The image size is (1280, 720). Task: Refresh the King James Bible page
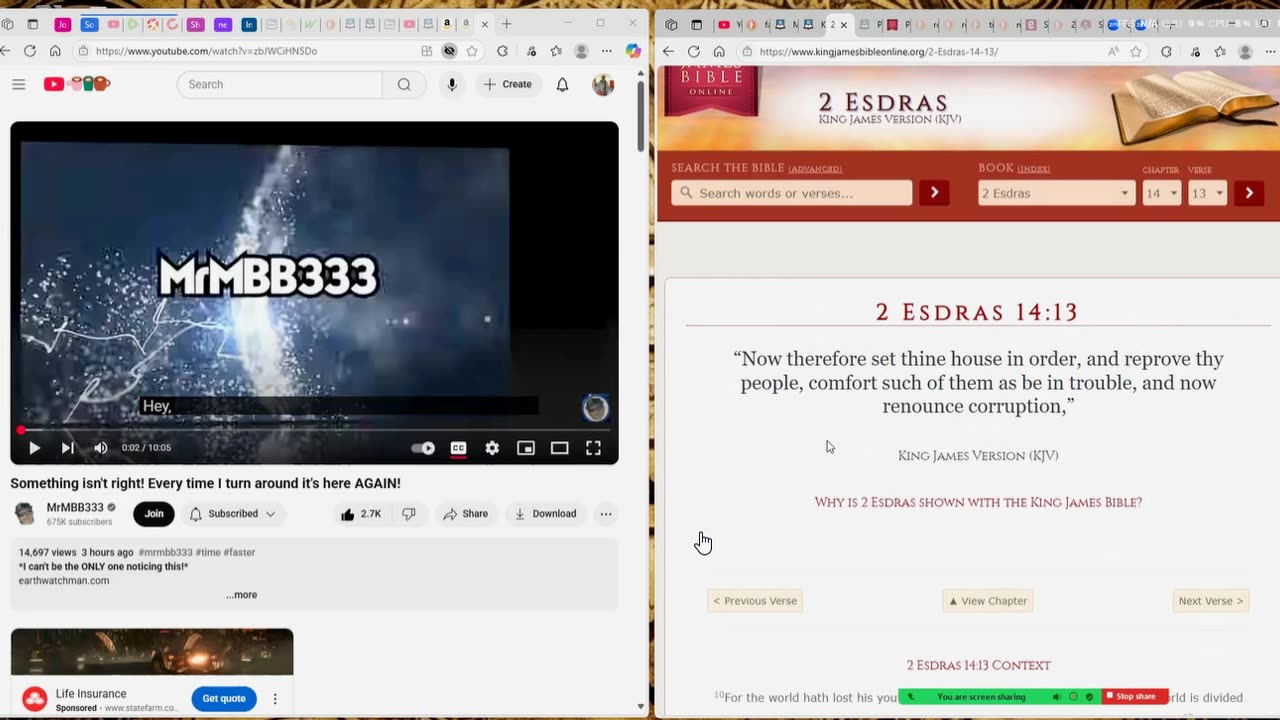click(x=693, y=52)
